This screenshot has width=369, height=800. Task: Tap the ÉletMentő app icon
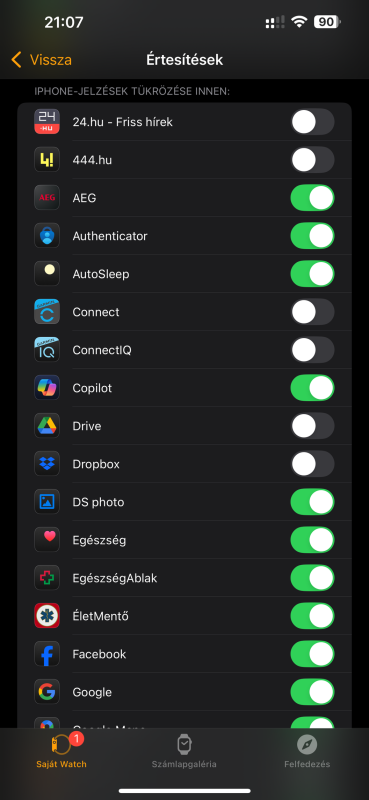pyautogui.click(x=47, y=616)
